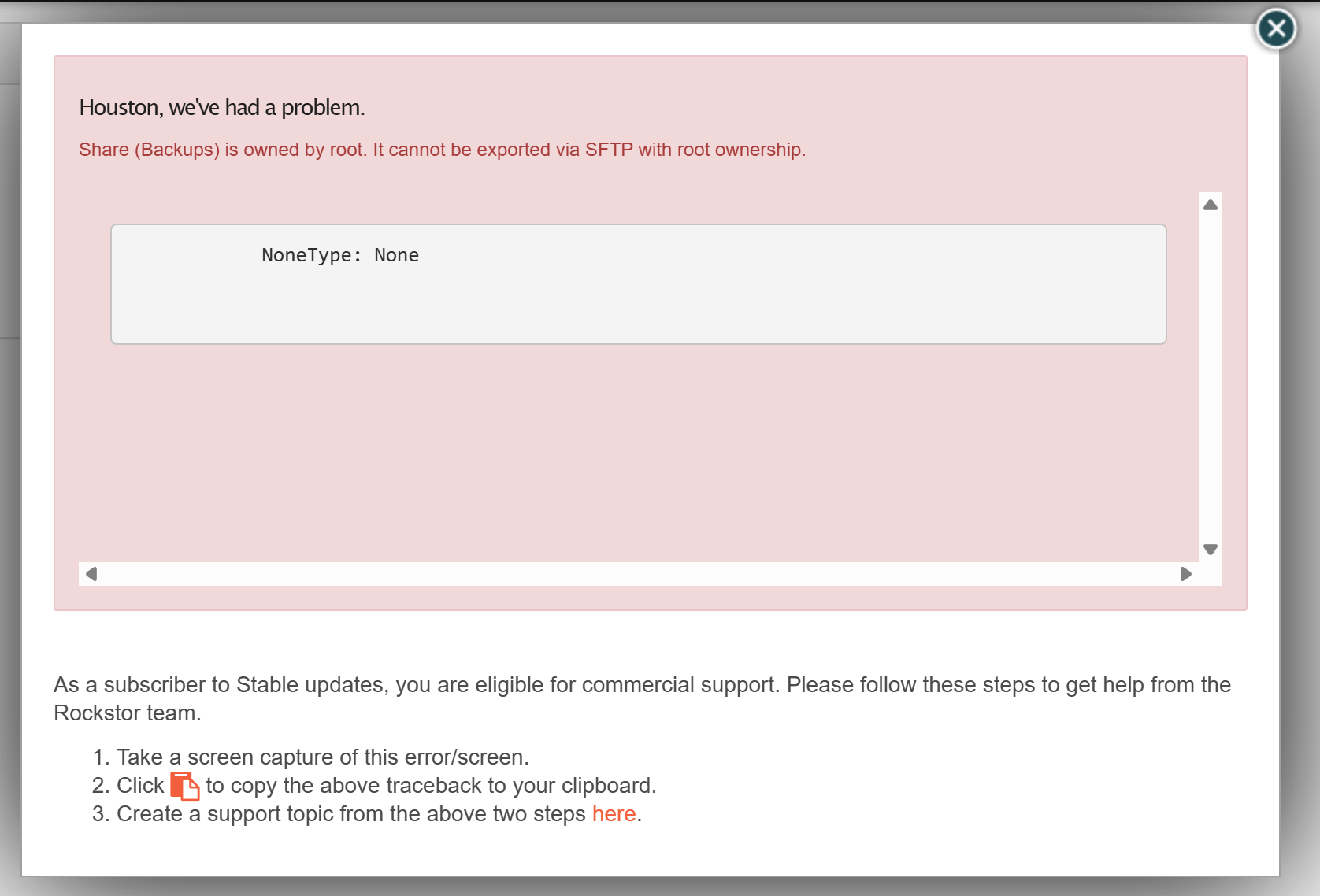Image resolution: width=1320 pixels, height=896 pixels.
Task: Click the 'Houston, we've had a problem.' heading
Action: 222,107
